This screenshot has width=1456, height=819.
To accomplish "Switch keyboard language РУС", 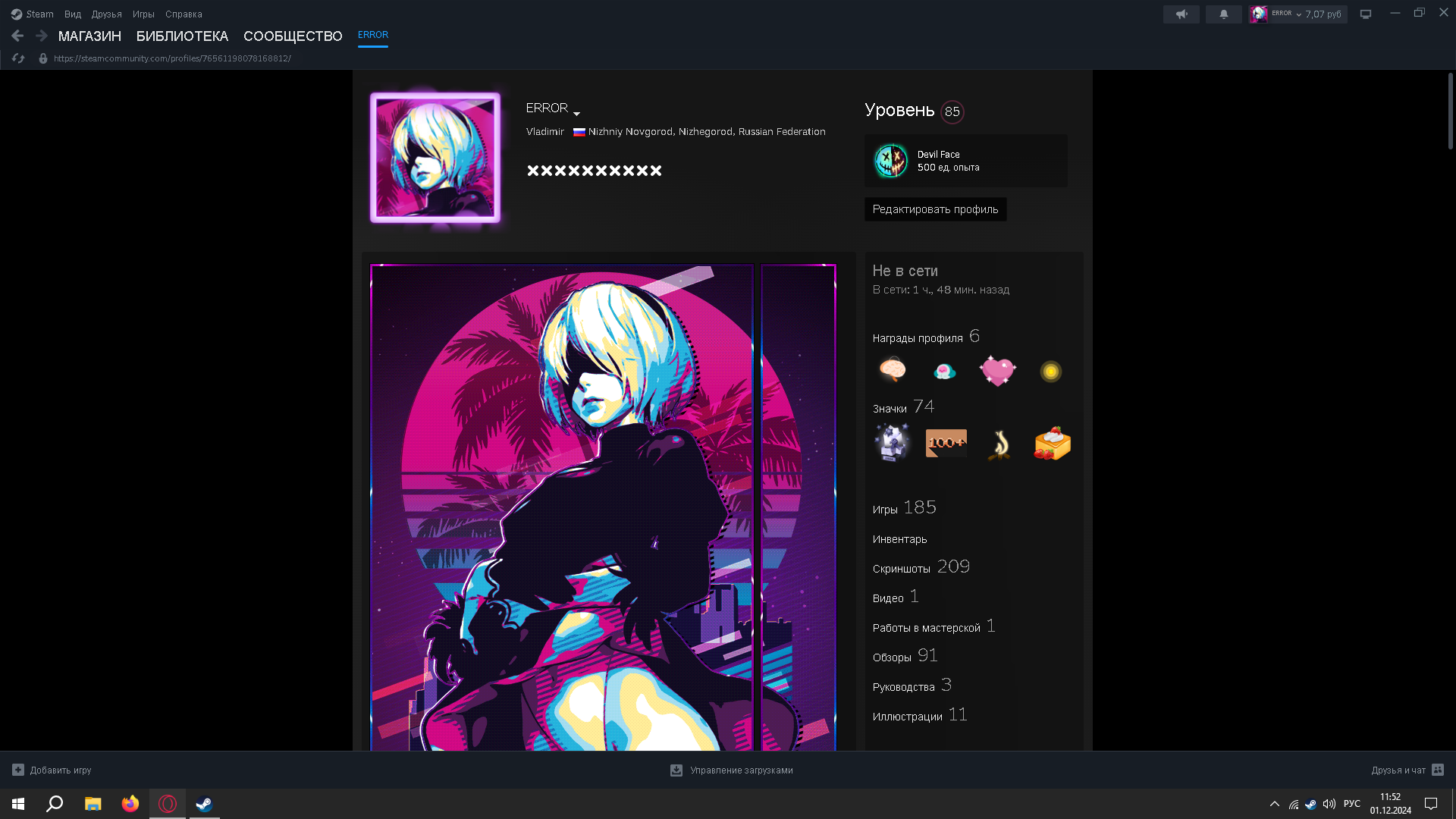I will [1352, 804].
